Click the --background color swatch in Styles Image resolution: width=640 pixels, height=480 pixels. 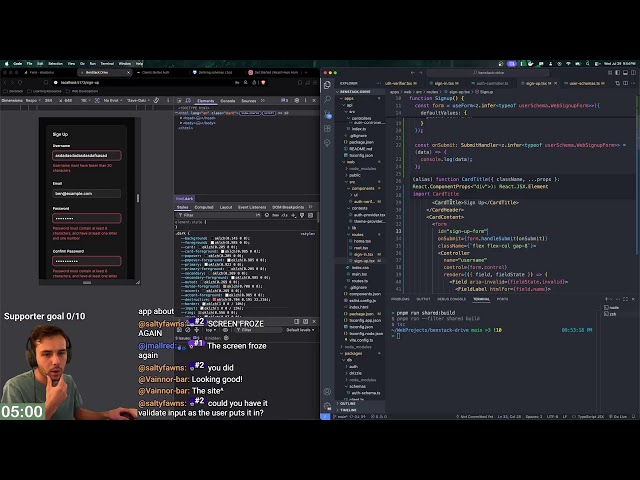pos(212,238)
